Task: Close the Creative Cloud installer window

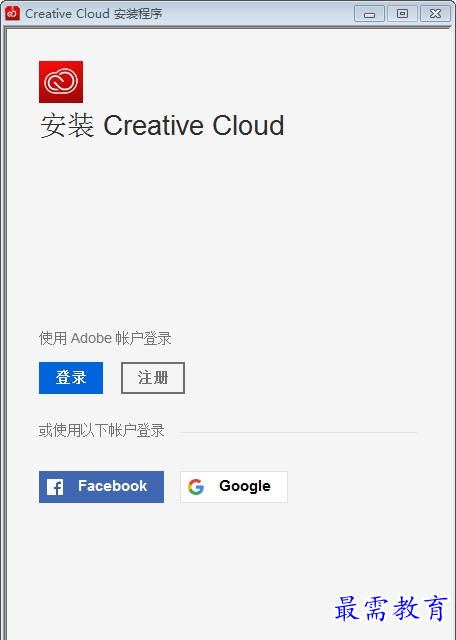Action: [x=435, y=14]
